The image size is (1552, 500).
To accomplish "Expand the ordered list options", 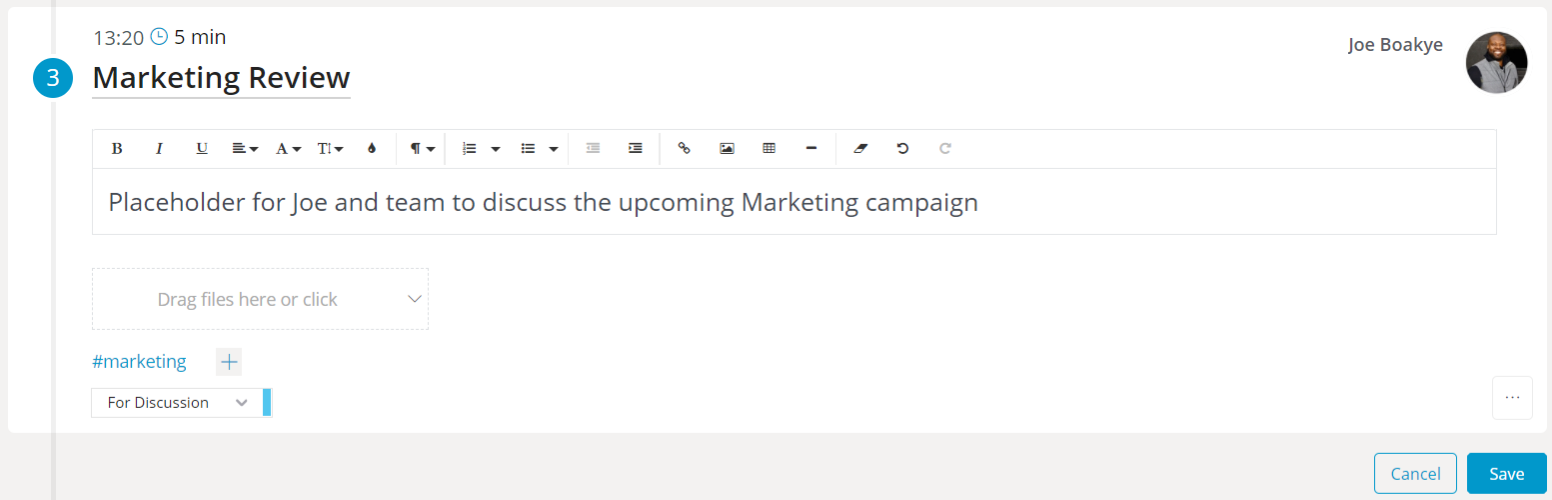I will coord(495,148).
